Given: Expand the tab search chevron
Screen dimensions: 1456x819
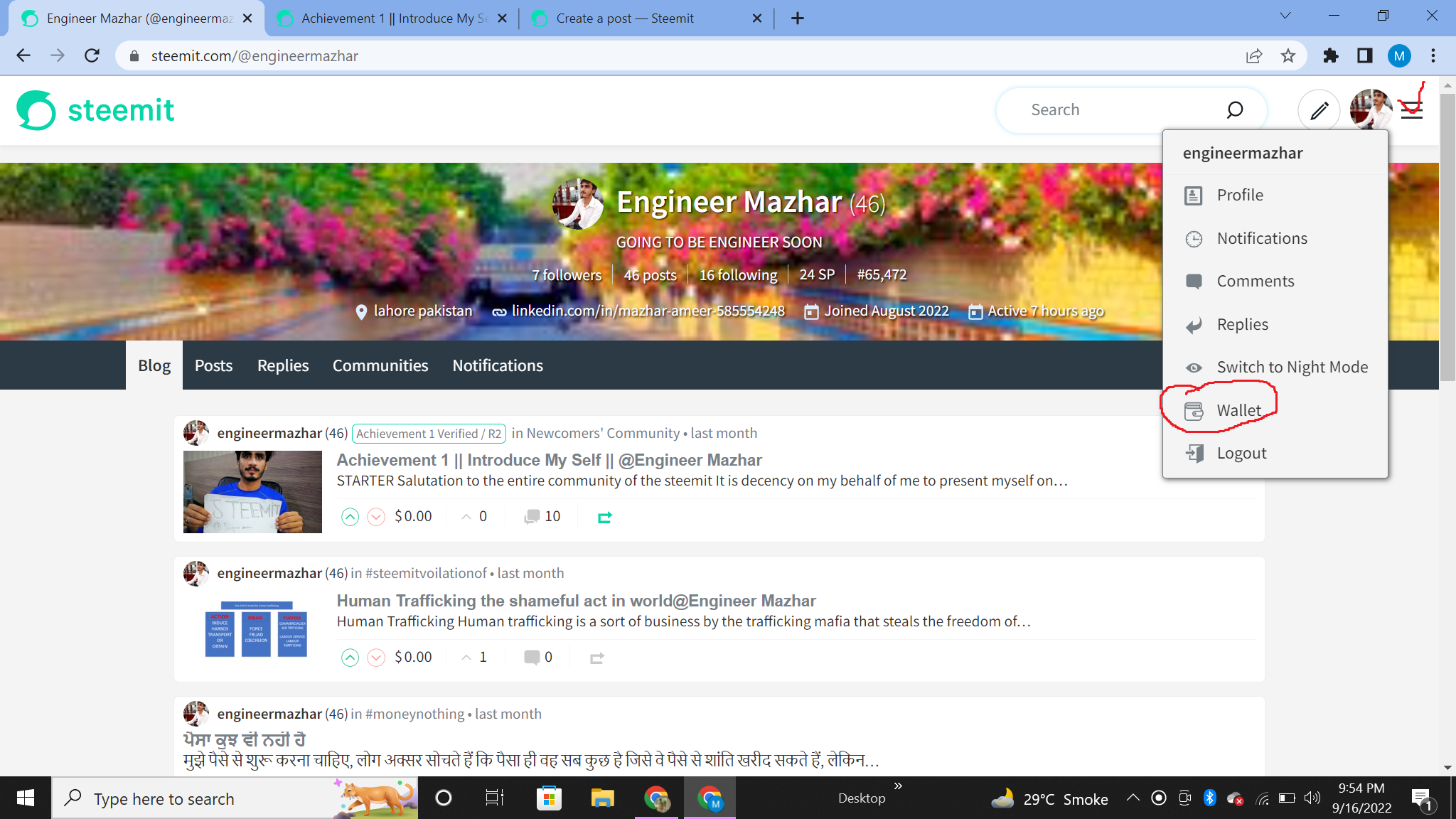Looking at the screenshot, I should (x=1285, y=16).
